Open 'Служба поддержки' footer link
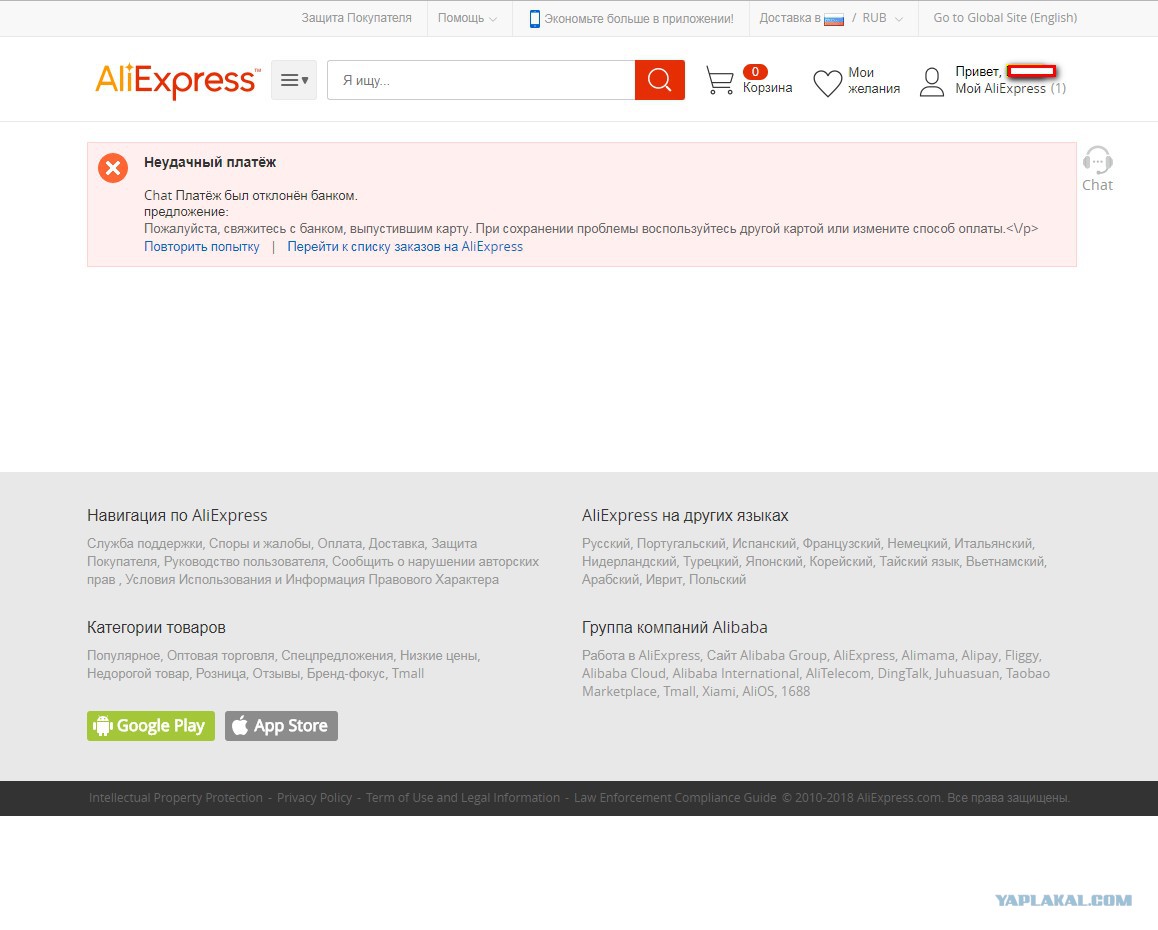1158x930 pixels. (x=145, y=544)
